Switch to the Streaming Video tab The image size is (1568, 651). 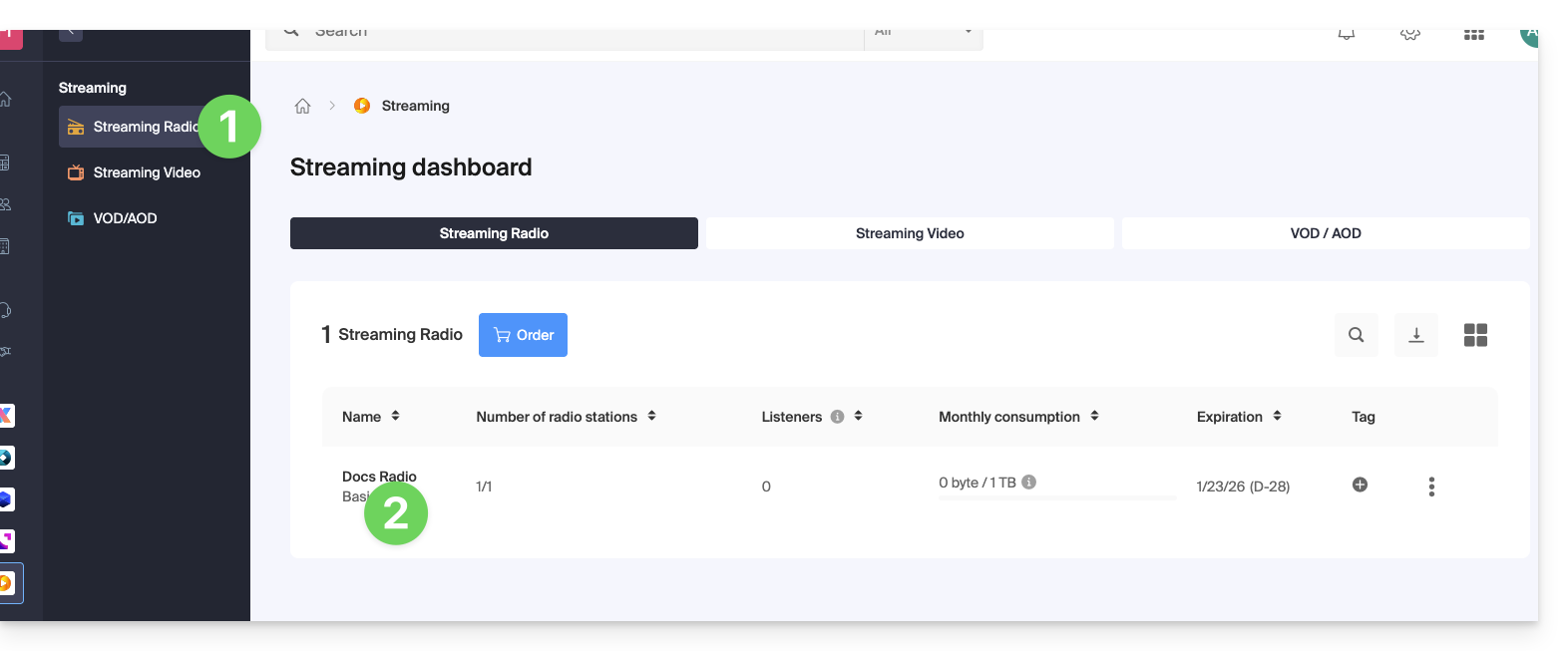[x=910, y=233]
